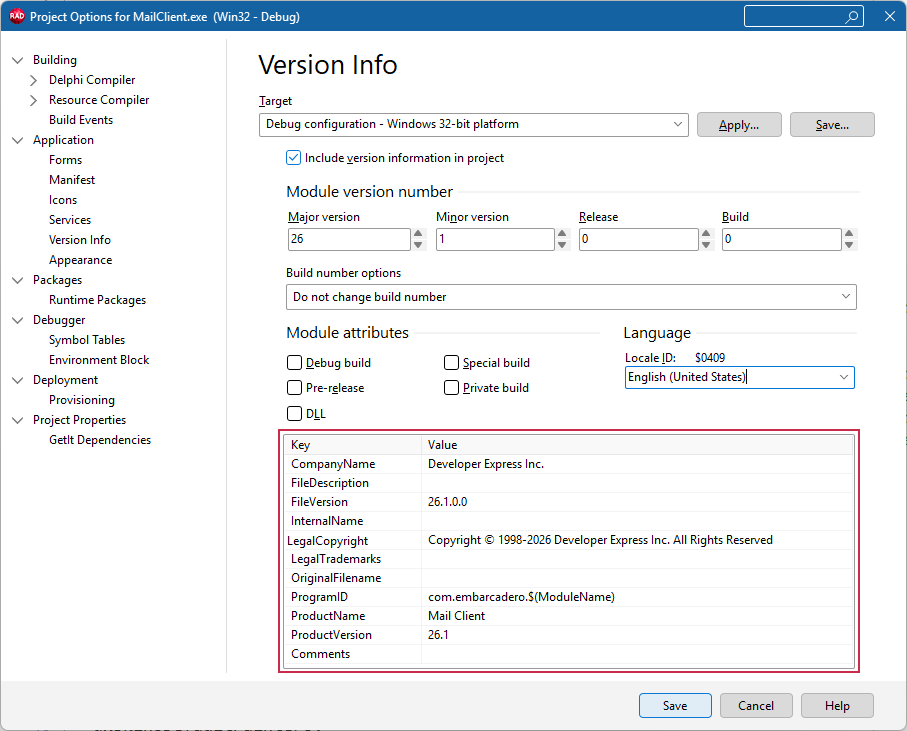Click the Help button
Image resolution: width=907 pixels, height=731 pixels.
[x=837, y=706]
